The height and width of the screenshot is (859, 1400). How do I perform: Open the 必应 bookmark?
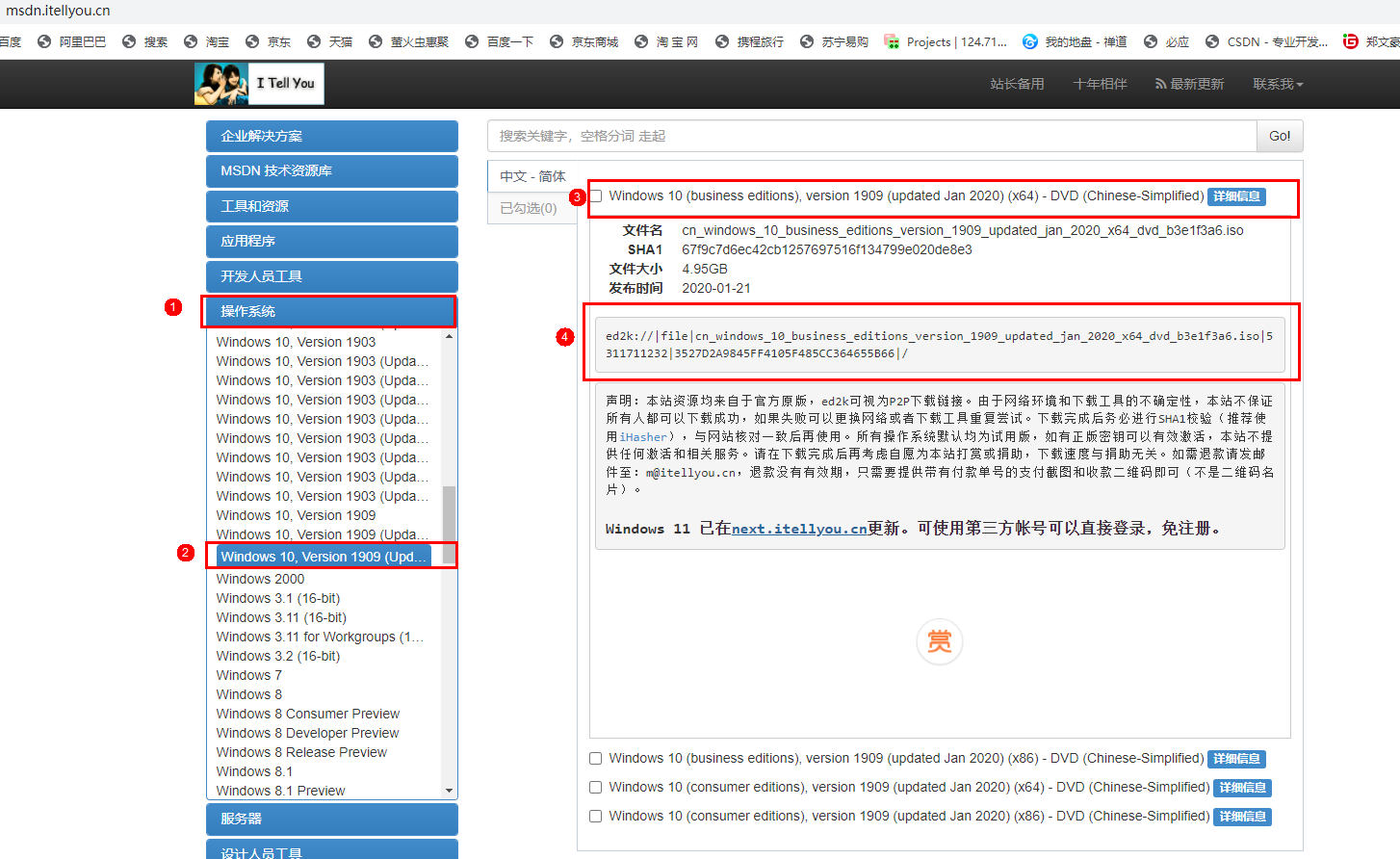(1167, 41)
